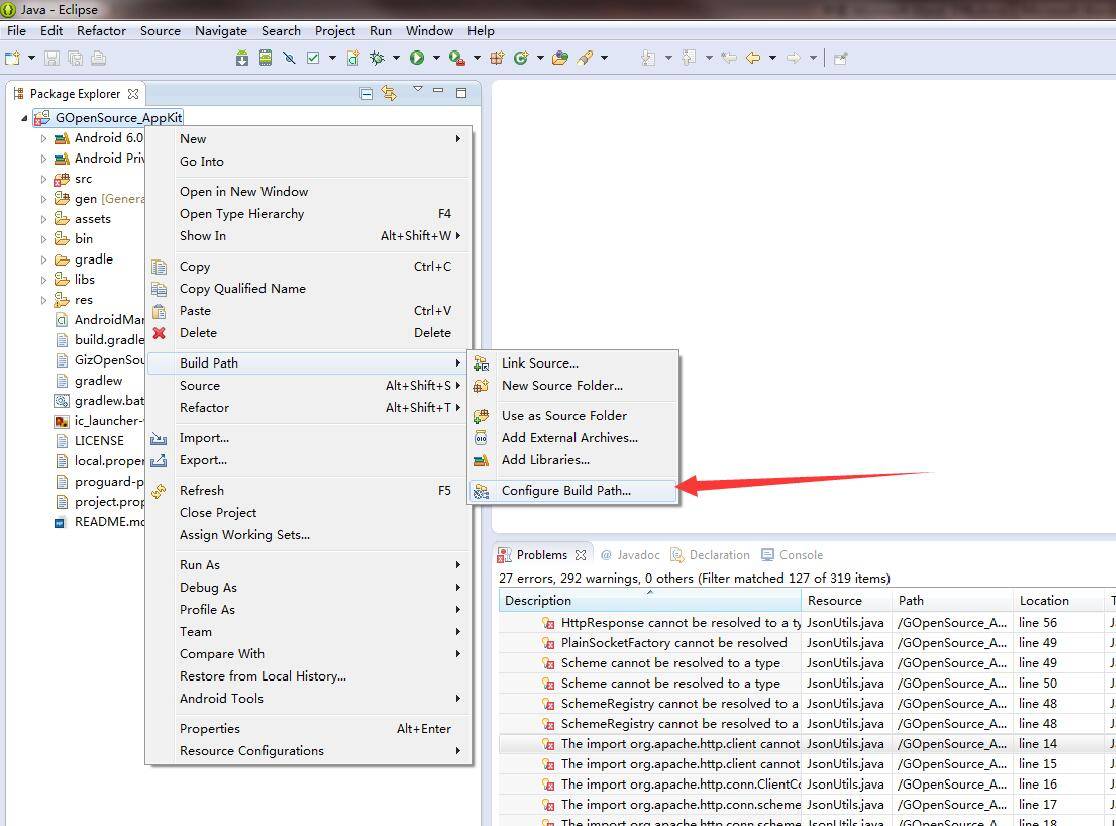The height and width of the screenshot is (826, 1116).
Task: Close the Package Explorer tab
Action: (x=132, y=94)
